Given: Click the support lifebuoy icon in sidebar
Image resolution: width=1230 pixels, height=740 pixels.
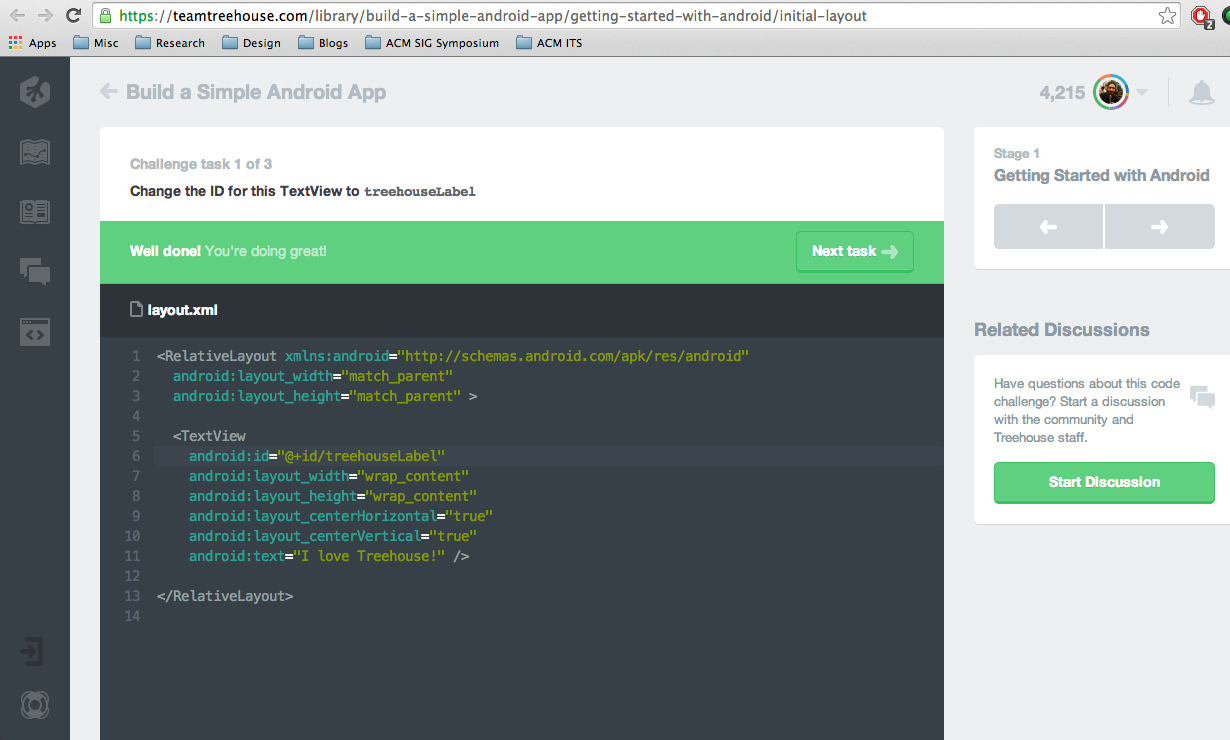Looking at the screenshot, I should coord(35,705).
